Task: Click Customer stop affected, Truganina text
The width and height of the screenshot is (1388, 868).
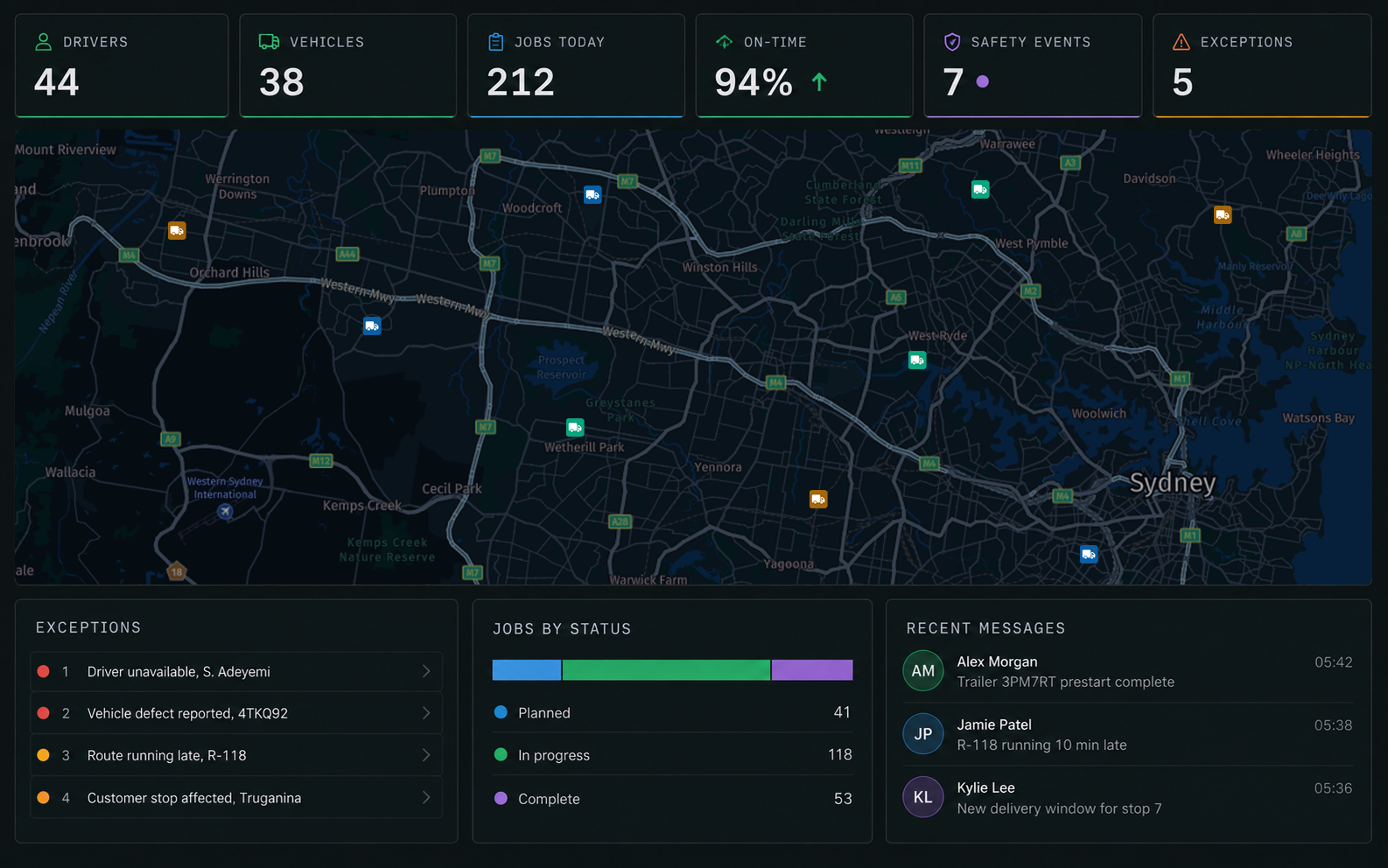Action: pos(193,798)
